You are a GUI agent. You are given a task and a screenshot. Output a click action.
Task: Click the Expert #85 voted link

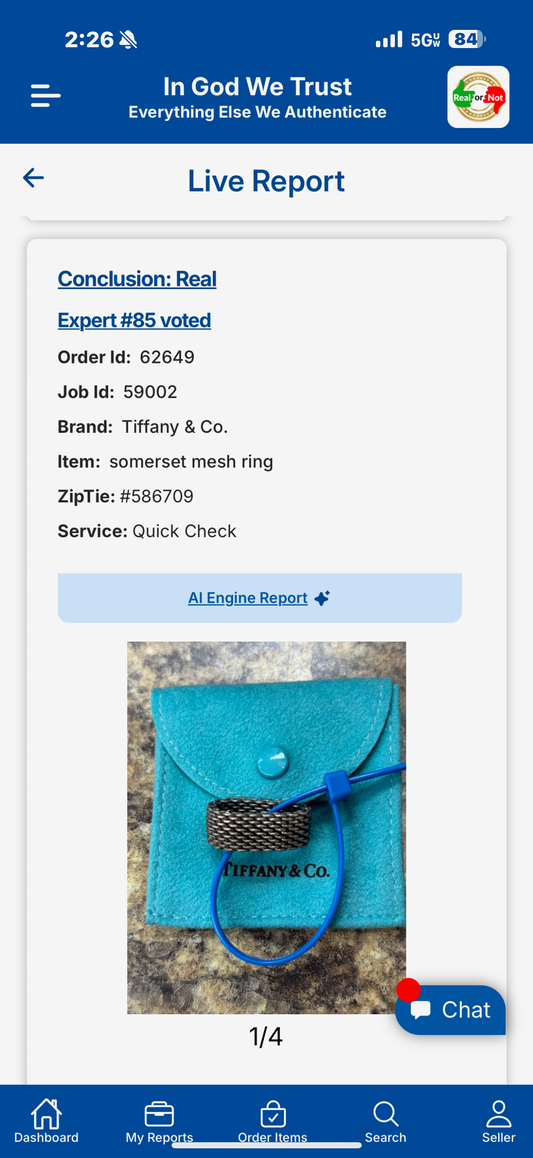tap(134, 321)
